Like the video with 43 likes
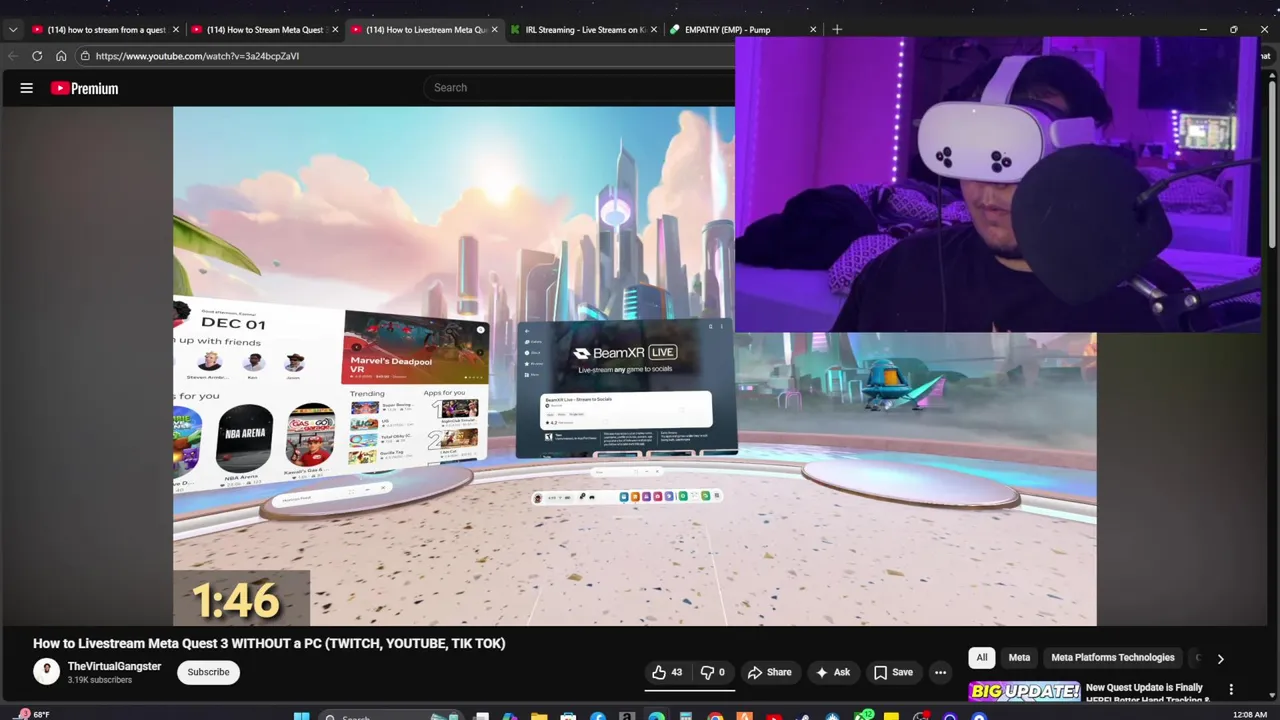Image resolution: width=1280 pixels, height=720 pixels. point(667,672)
